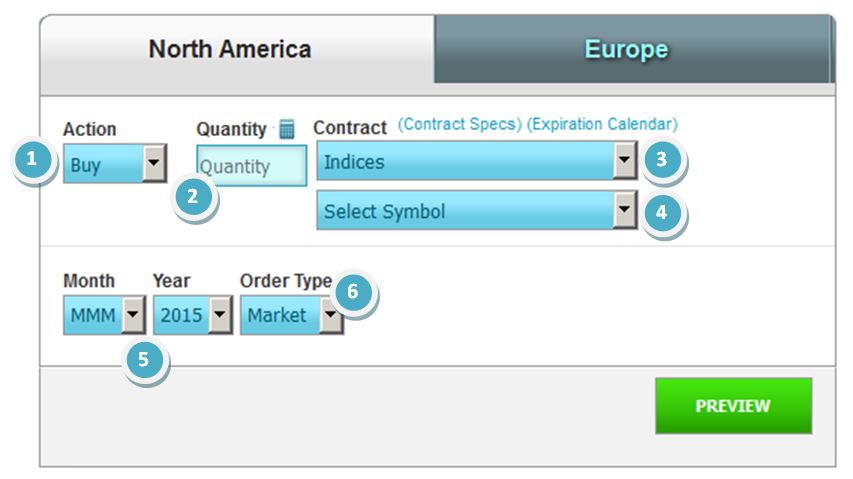Click the arrow button of the Indices dropdown
The height and width of the screenshot is (479, 853).
(625, 160)
